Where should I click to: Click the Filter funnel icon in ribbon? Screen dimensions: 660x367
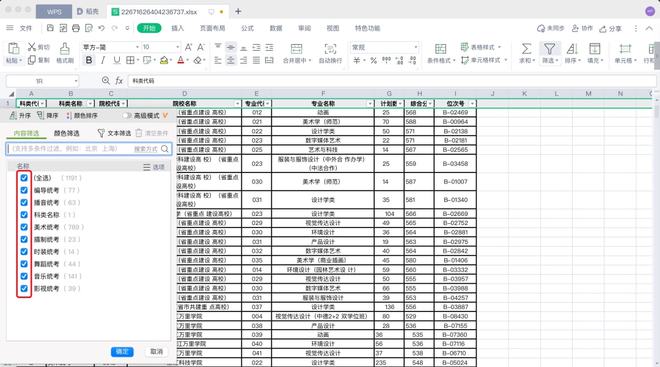(x=549, y=49)
